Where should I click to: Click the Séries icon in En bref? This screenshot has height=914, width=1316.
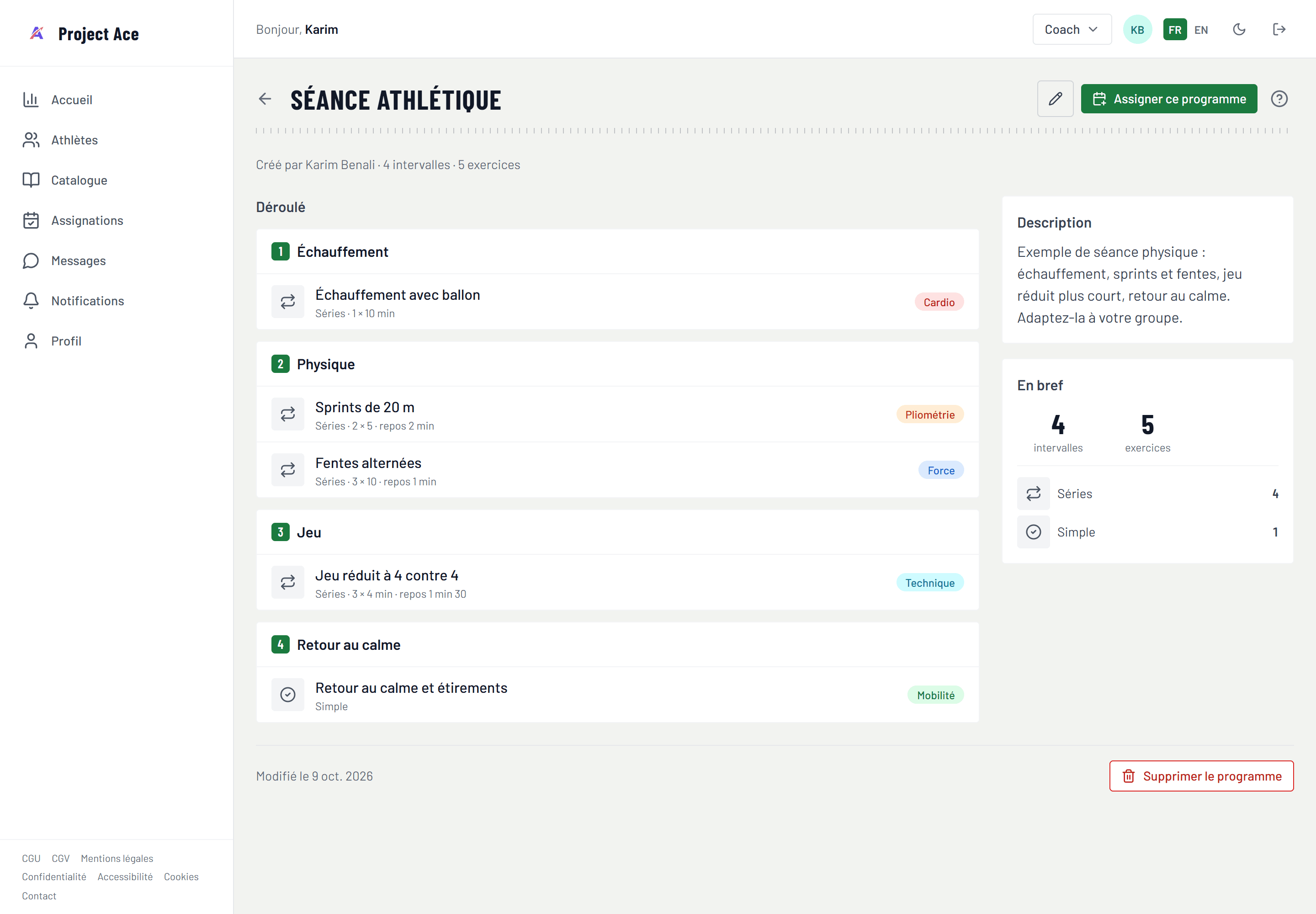(x=1033, y=494)
